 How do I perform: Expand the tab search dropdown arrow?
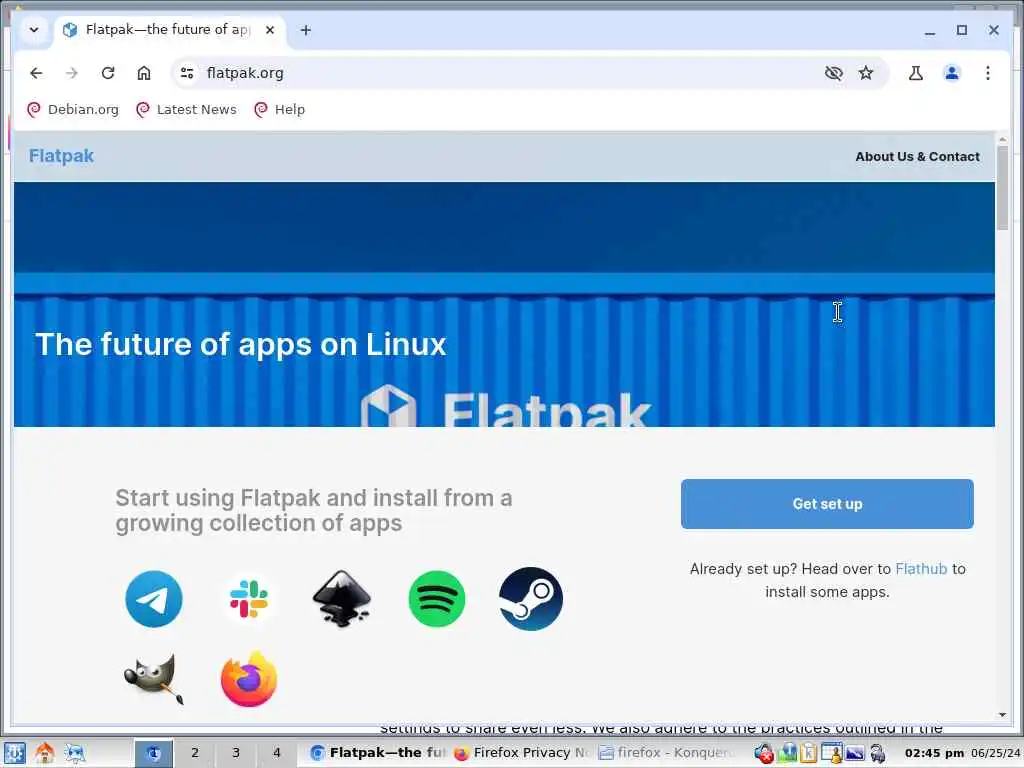(x=34, y=30)
